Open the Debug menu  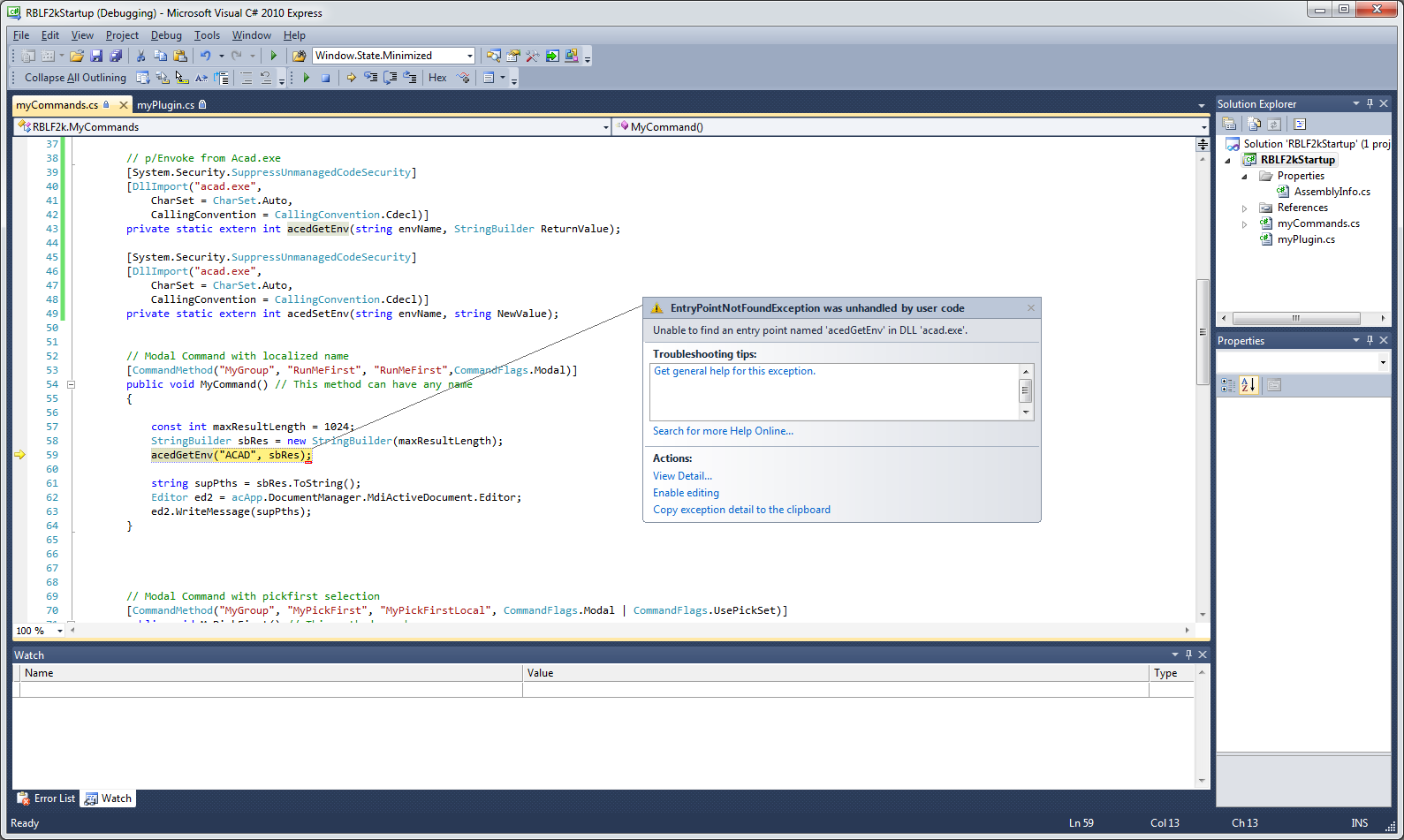(x=166, y=35)
